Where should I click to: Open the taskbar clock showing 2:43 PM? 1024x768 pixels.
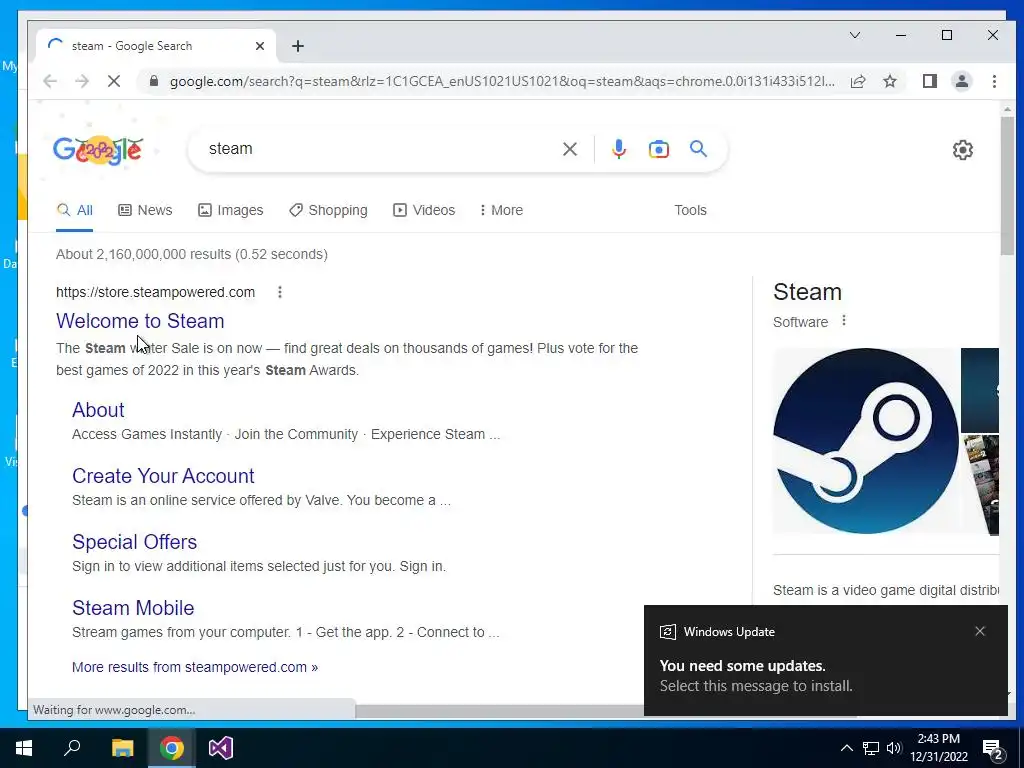pyautogui.click(x=938, y=748)
